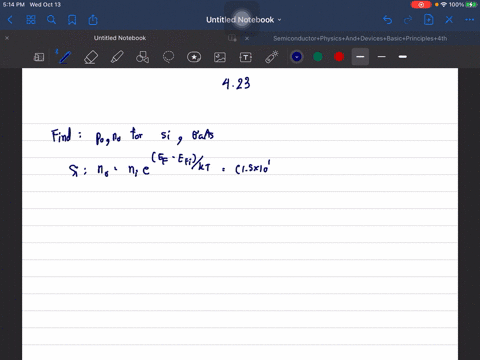The image size is (480, 360).
Task: Choose the dark blue pen color
Action: (x=297, y=57)
